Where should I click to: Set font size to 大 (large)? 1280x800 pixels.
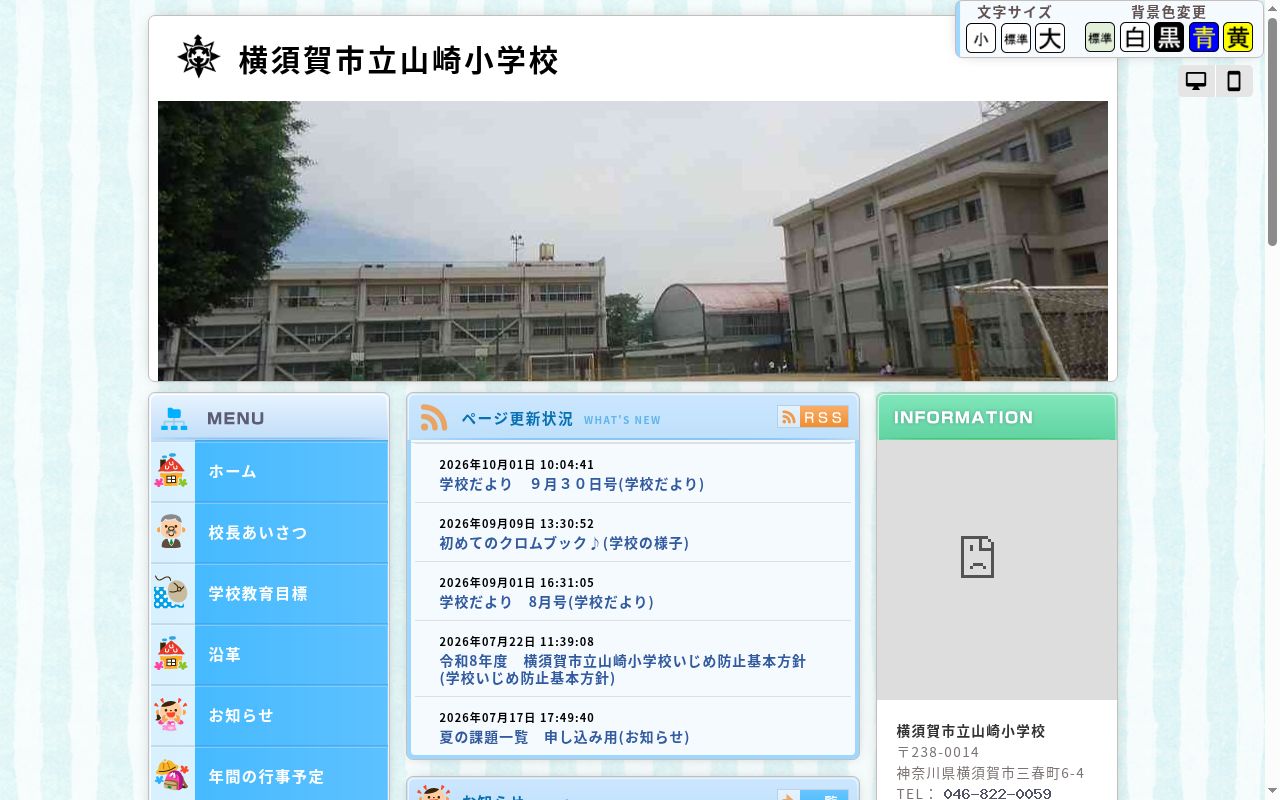tap(1050, 38)
